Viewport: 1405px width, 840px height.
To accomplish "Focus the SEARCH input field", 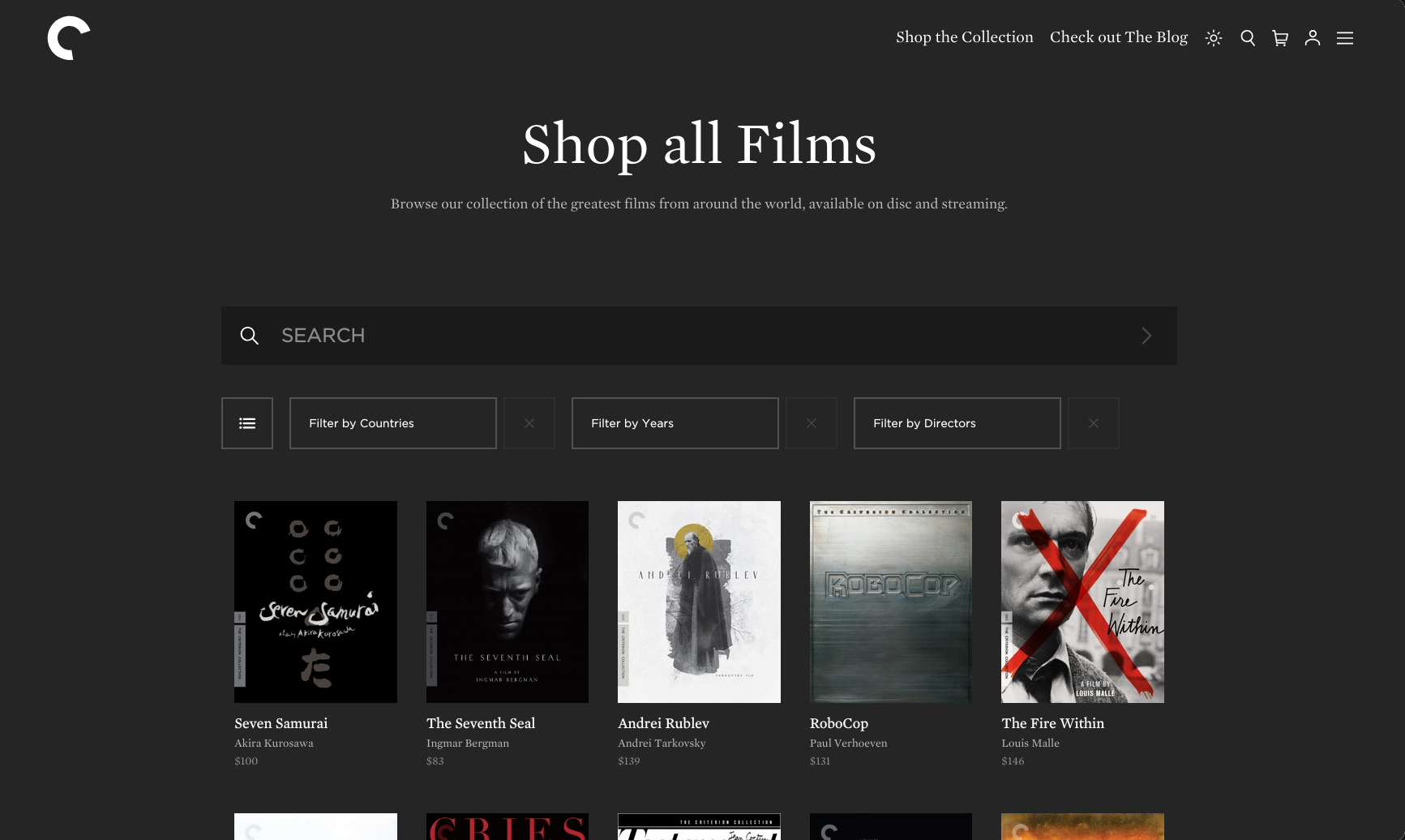I will click(697, 336).
